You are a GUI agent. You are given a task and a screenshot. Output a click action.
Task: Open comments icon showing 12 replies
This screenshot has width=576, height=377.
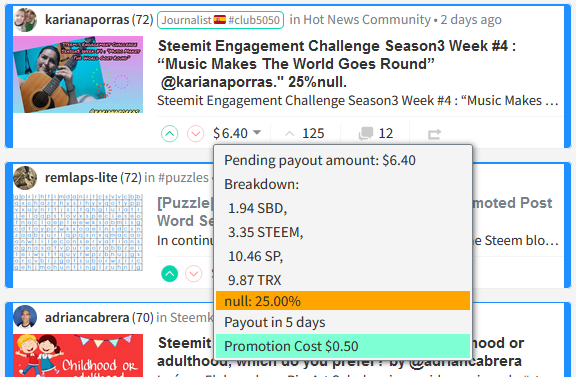[x=366, y=133]
